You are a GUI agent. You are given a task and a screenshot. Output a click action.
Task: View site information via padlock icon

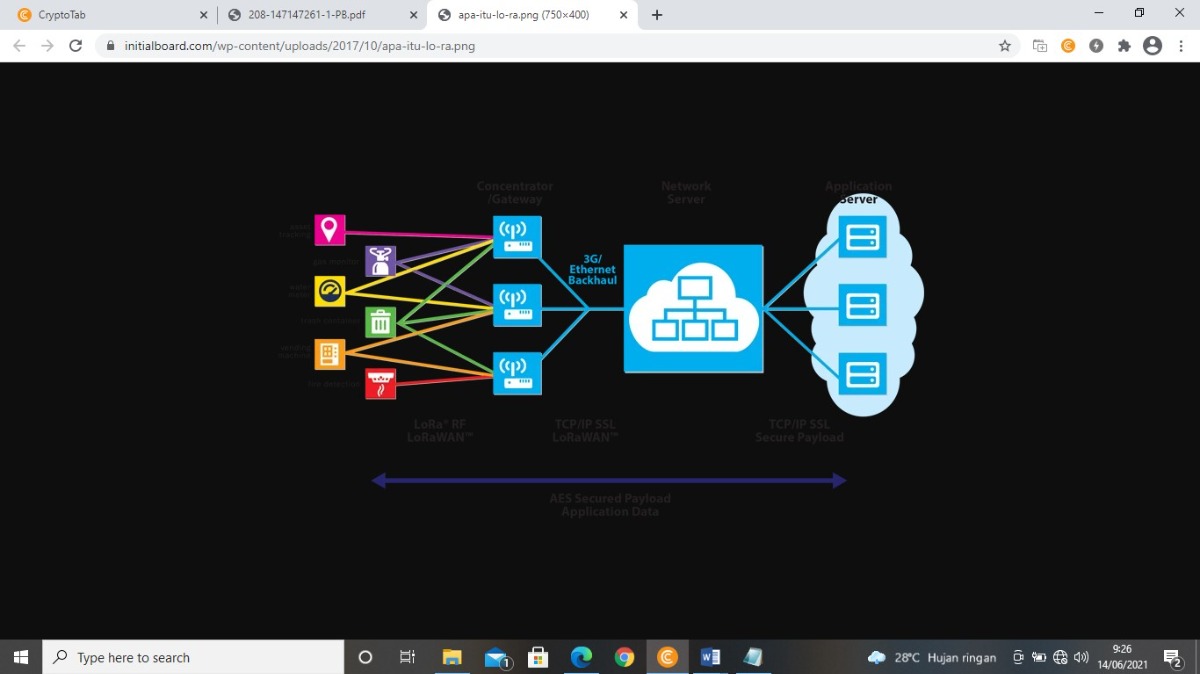point(110,46)
